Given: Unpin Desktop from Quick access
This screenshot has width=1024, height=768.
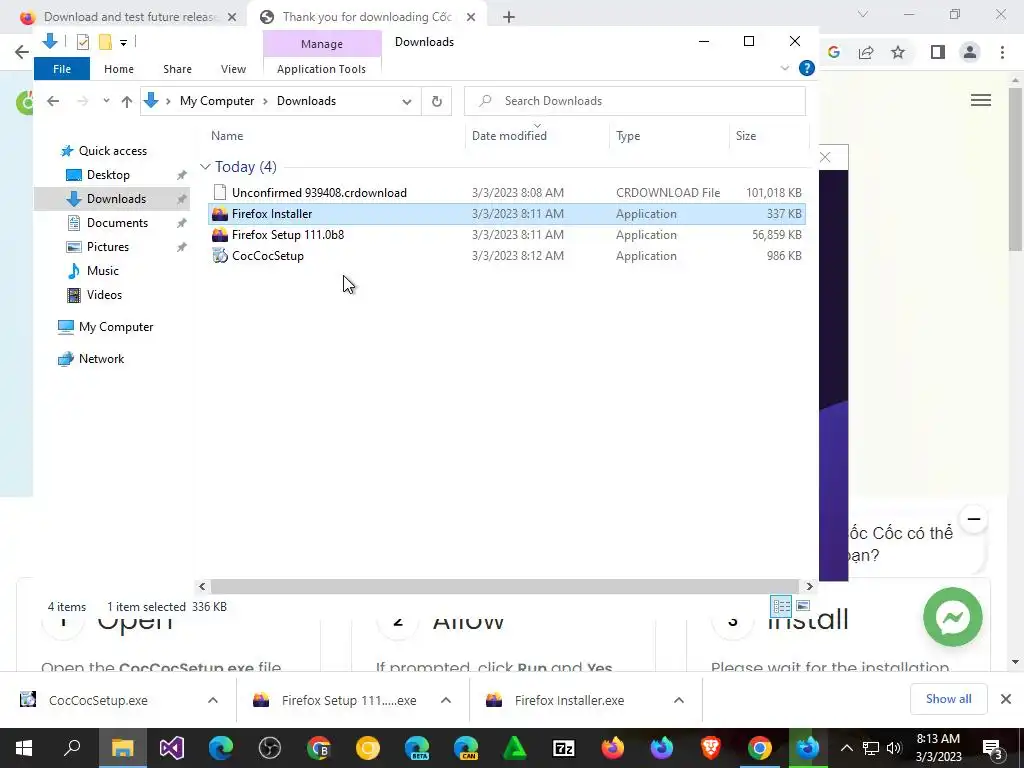Looking at the screenshot, I should (x=182, y=175).
